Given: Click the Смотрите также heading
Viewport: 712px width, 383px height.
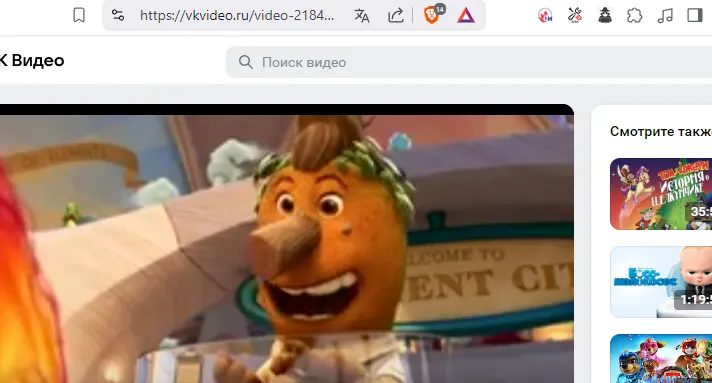Looking at the screenshot, I should (661, 132).
